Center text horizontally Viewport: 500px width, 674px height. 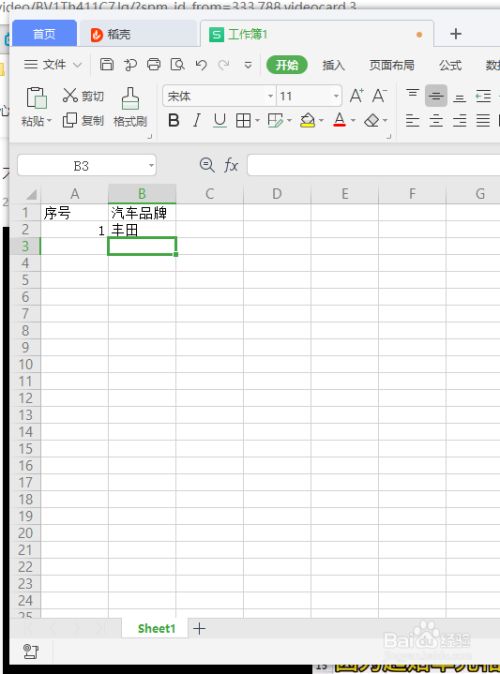(436, 121)
